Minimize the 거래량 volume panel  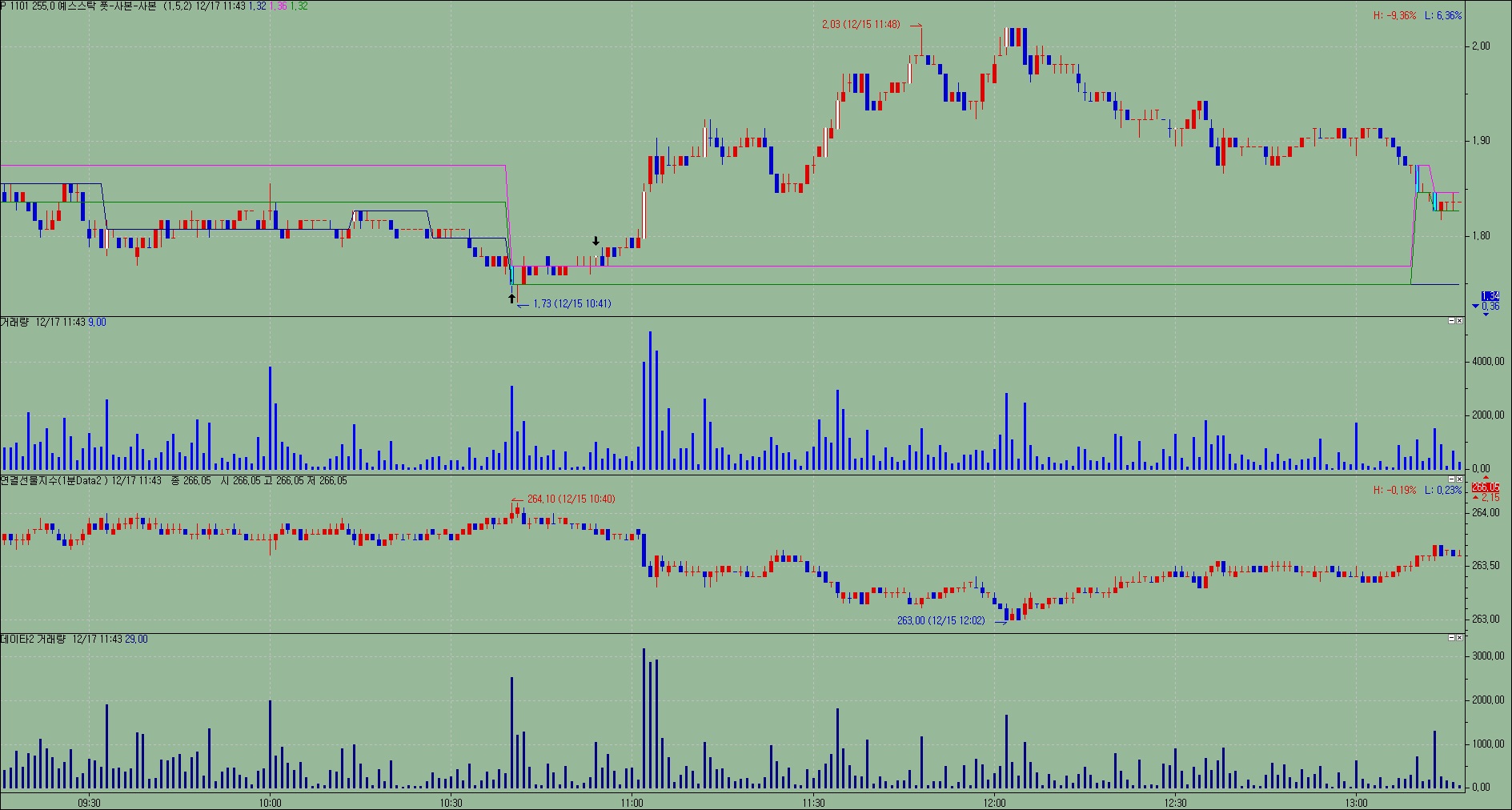point(1451,321)
